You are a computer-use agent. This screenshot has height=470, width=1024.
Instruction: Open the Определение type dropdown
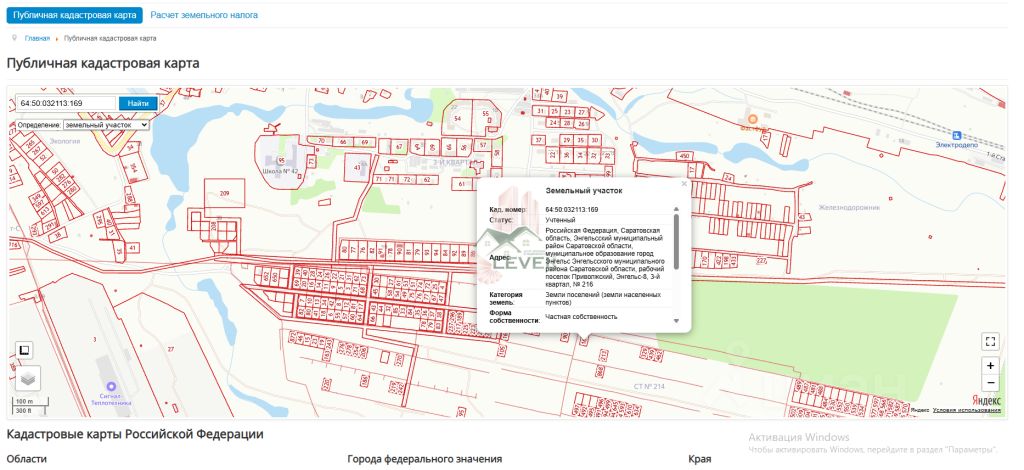(106, 125)
